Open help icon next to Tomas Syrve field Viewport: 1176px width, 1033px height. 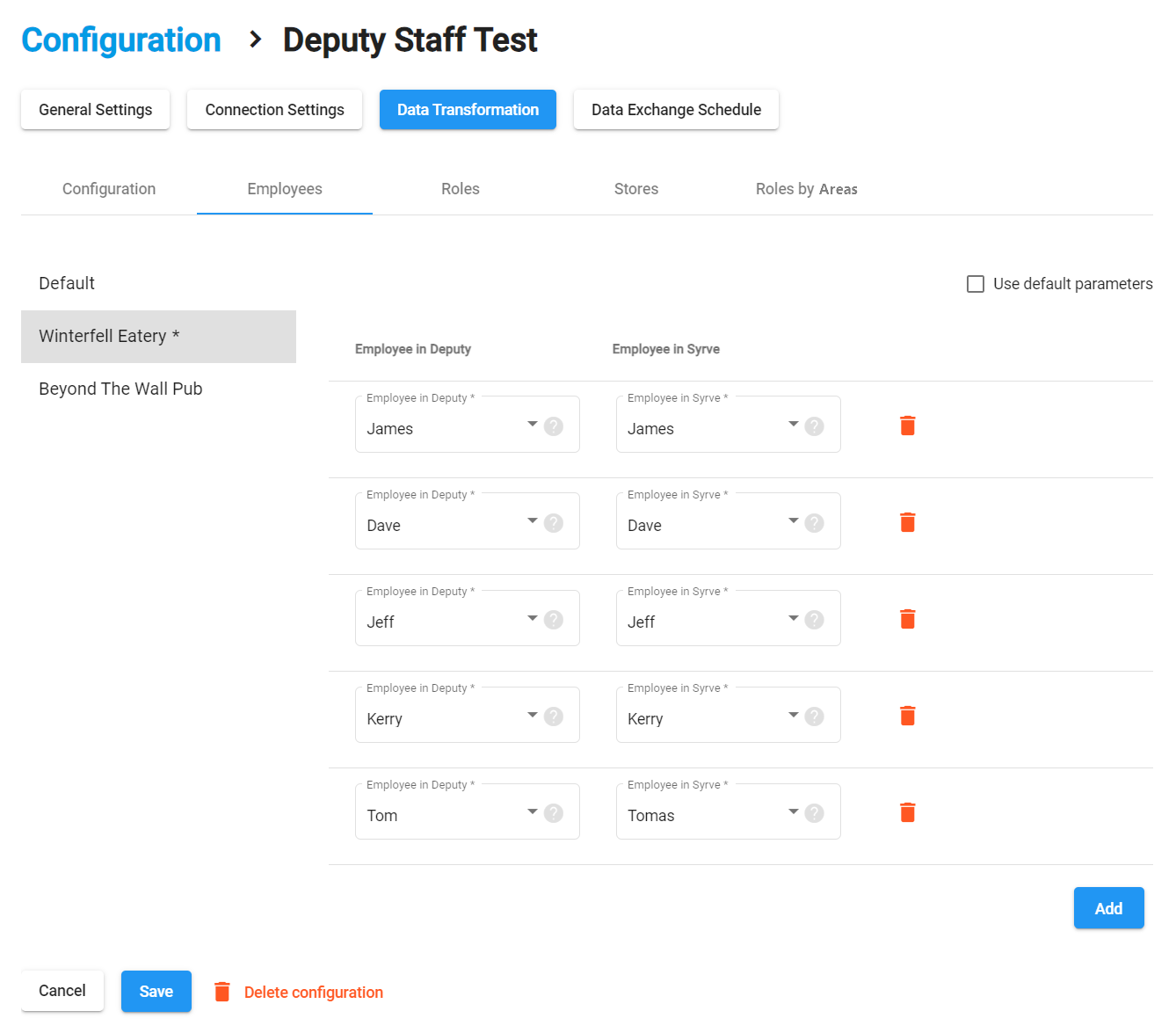coord(815,813)
